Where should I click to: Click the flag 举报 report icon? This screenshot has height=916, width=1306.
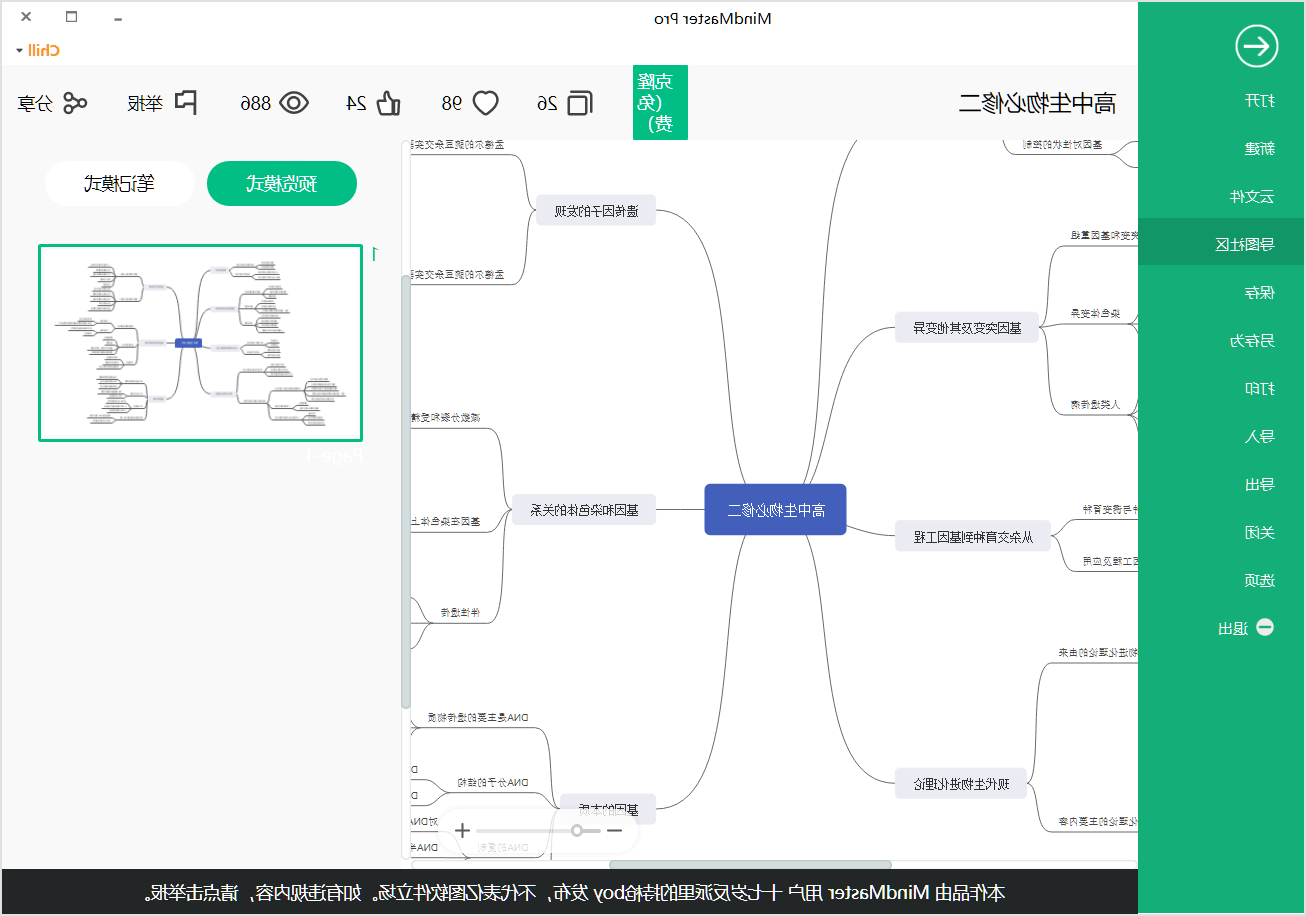185,102
